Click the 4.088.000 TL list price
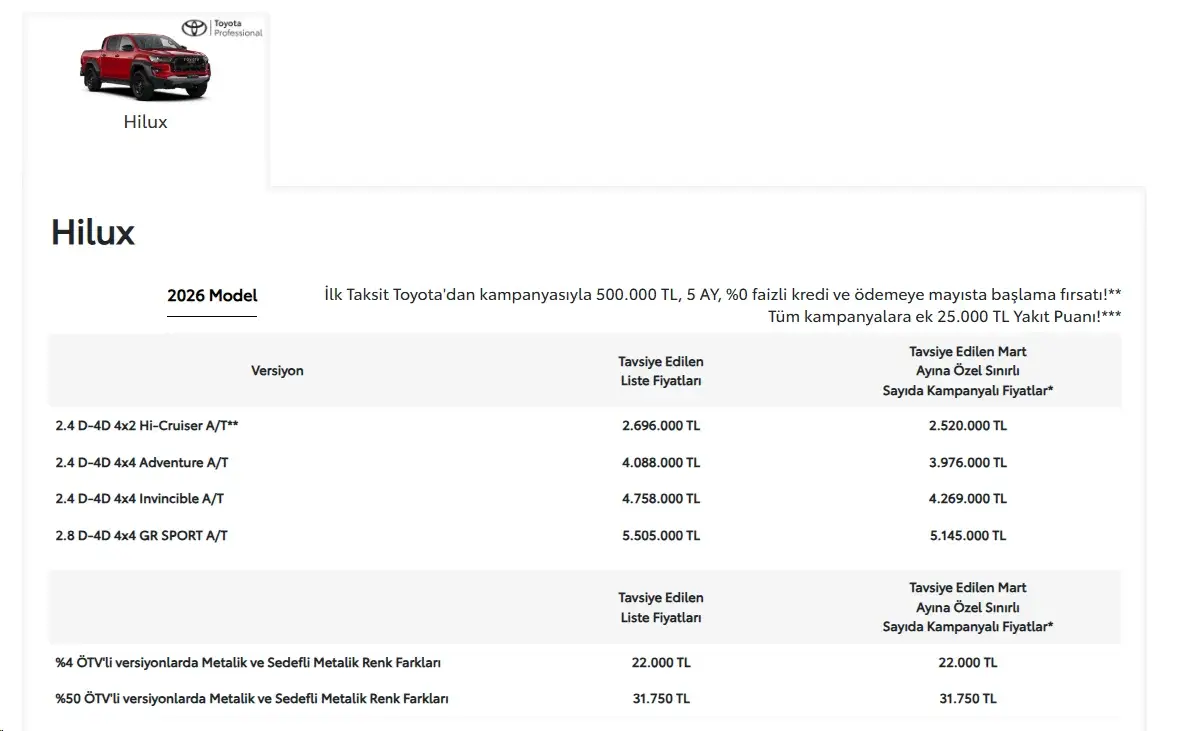This screenshot has width=1185, height=731. (661, 463)
